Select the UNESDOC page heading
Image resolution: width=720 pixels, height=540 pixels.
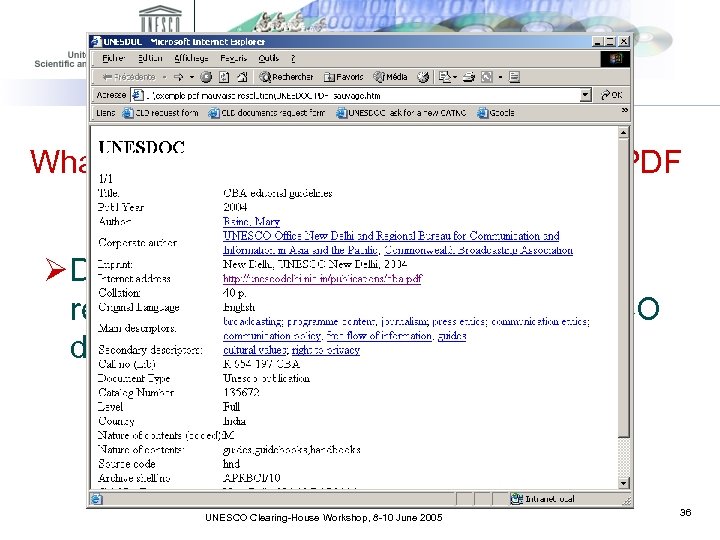click(141, 147)
